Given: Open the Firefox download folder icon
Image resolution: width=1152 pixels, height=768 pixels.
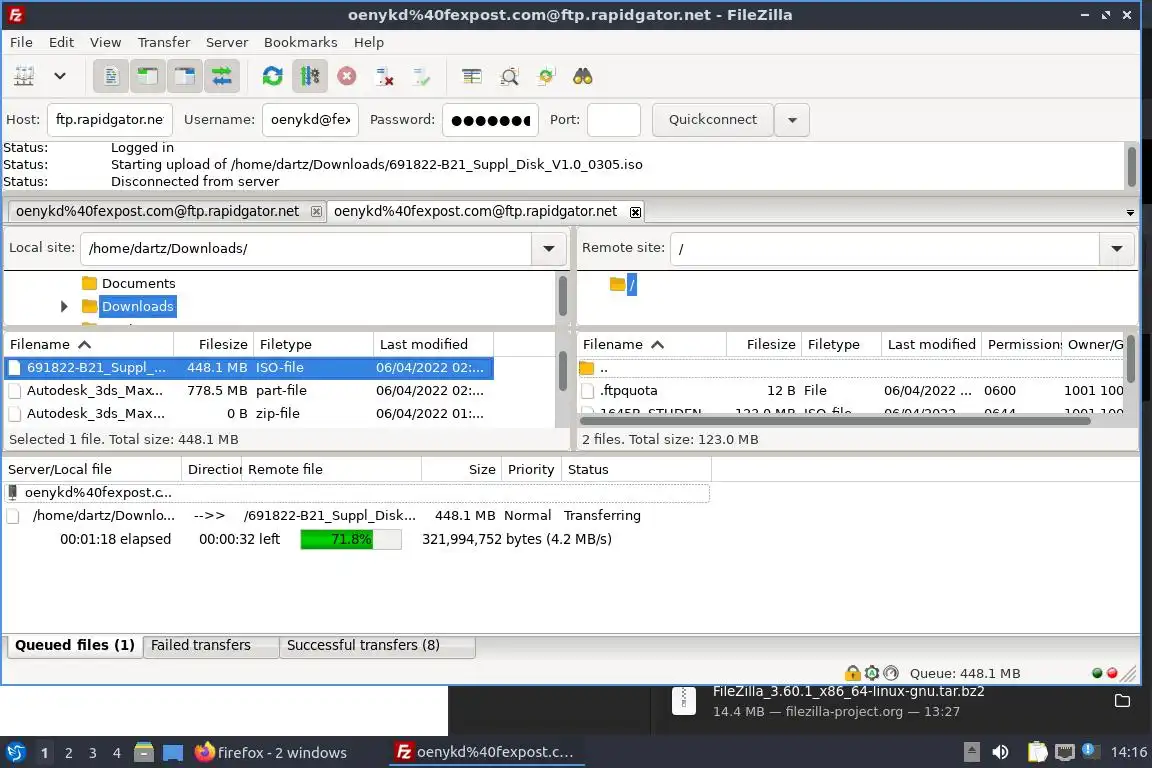Looking at the screenshot, I should (1123, 700).
